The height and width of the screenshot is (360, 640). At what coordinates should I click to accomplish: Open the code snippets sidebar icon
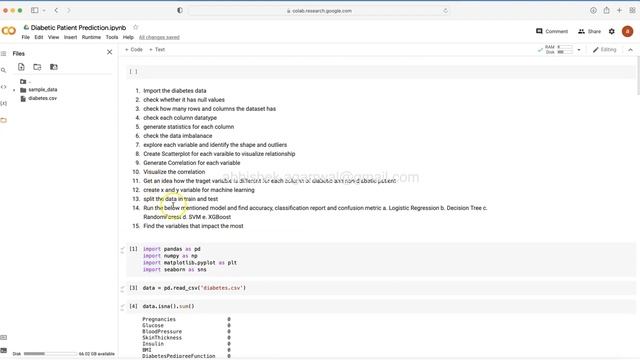(4, 87)
